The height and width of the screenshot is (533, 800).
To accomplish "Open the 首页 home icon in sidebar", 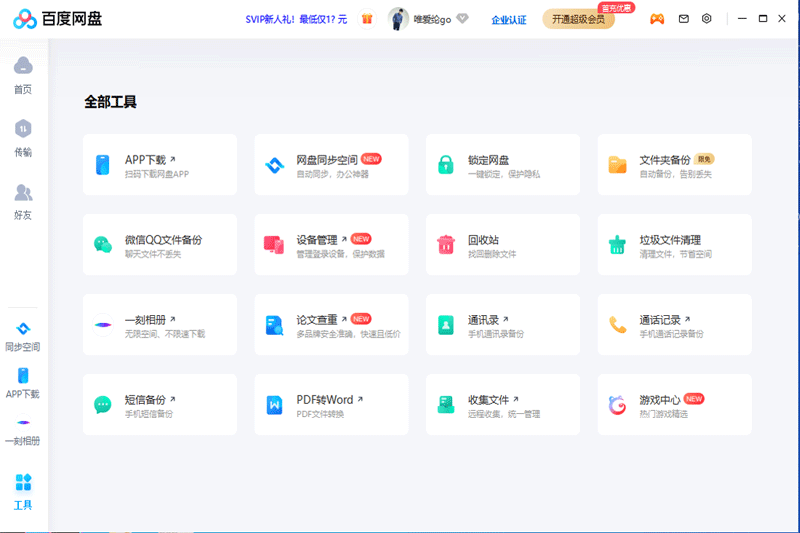I will coord(23,66).
